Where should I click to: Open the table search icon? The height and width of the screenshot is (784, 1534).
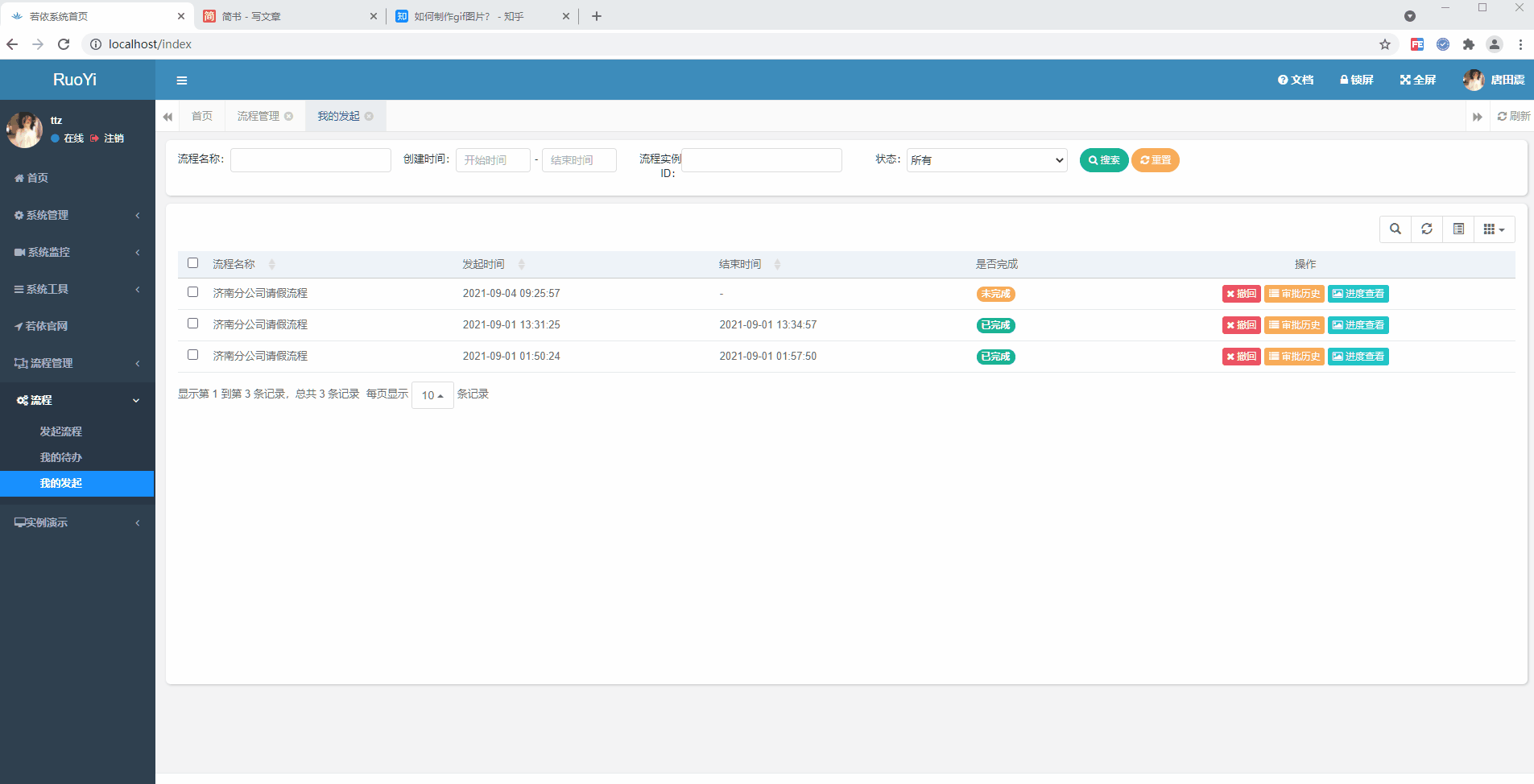tap(1395, 229)
